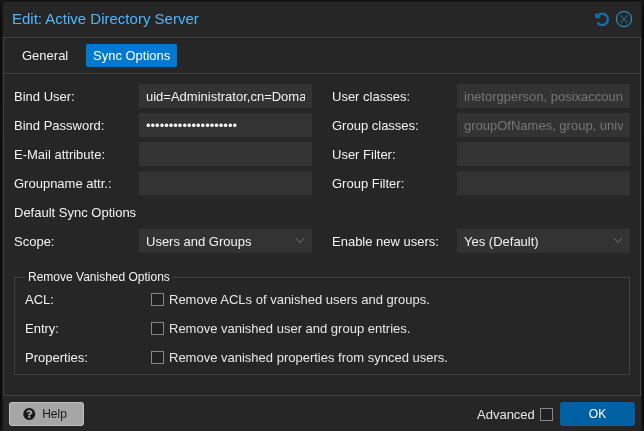
Task: Close the Edit Active Directory Server dialog
Action: click(x=624, y=19)
